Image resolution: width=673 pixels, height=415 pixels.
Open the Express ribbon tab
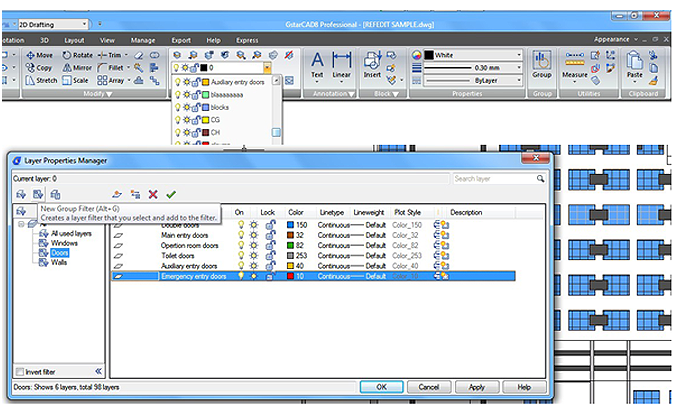(247, 40)
